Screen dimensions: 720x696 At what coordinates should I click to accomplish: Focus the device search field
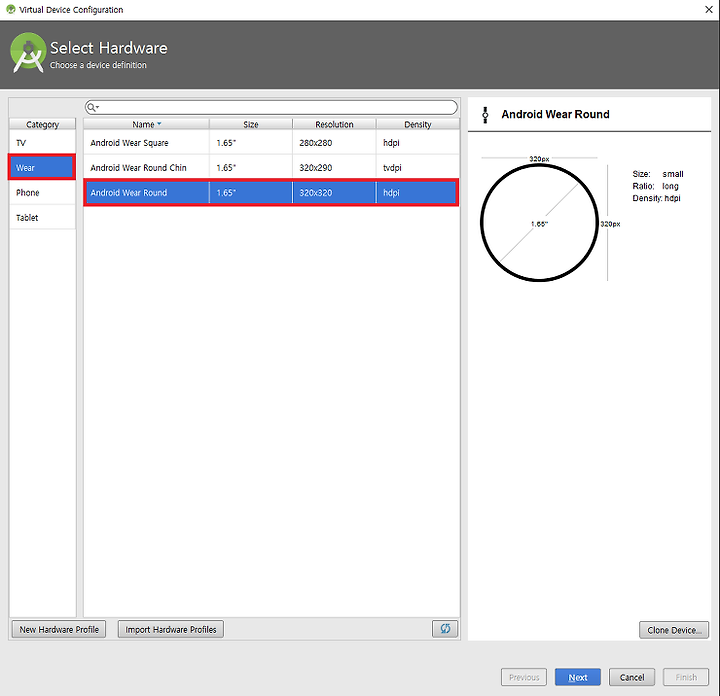[x=271, y=107]
